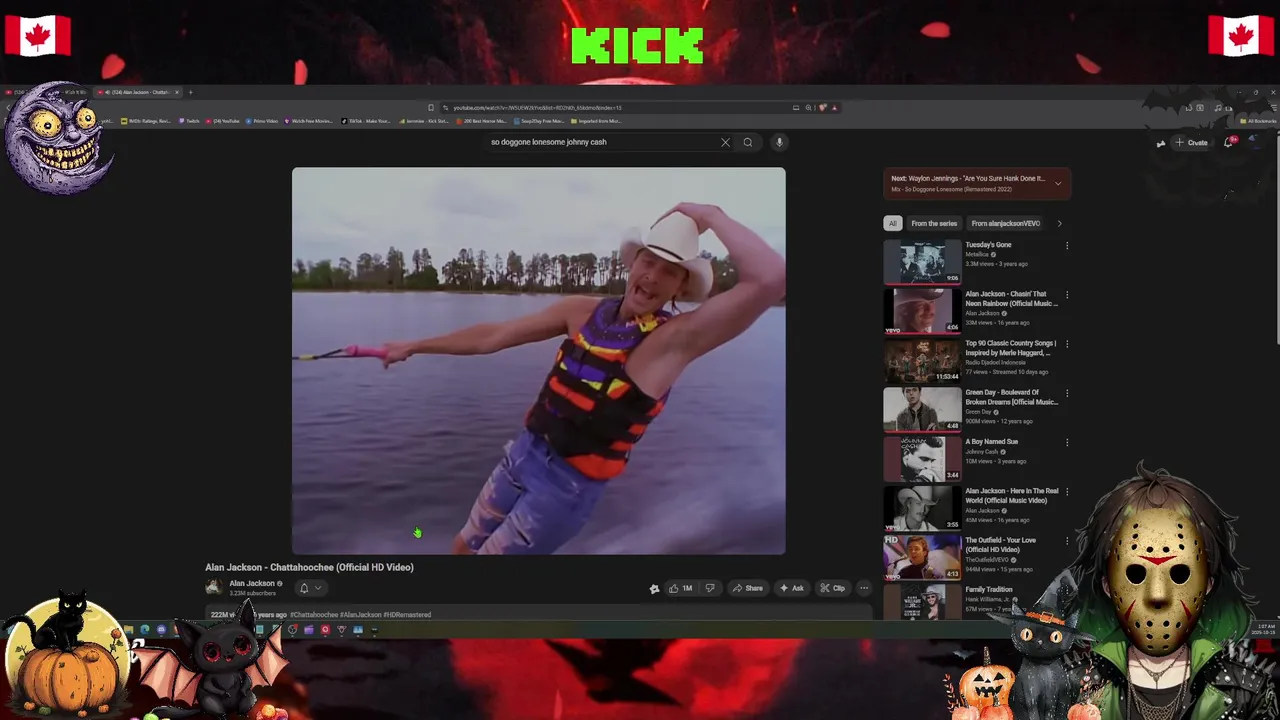This screenshot has width=1280, height=720.
Task: Select the All filter chip
Action: (x=893, y=223)
